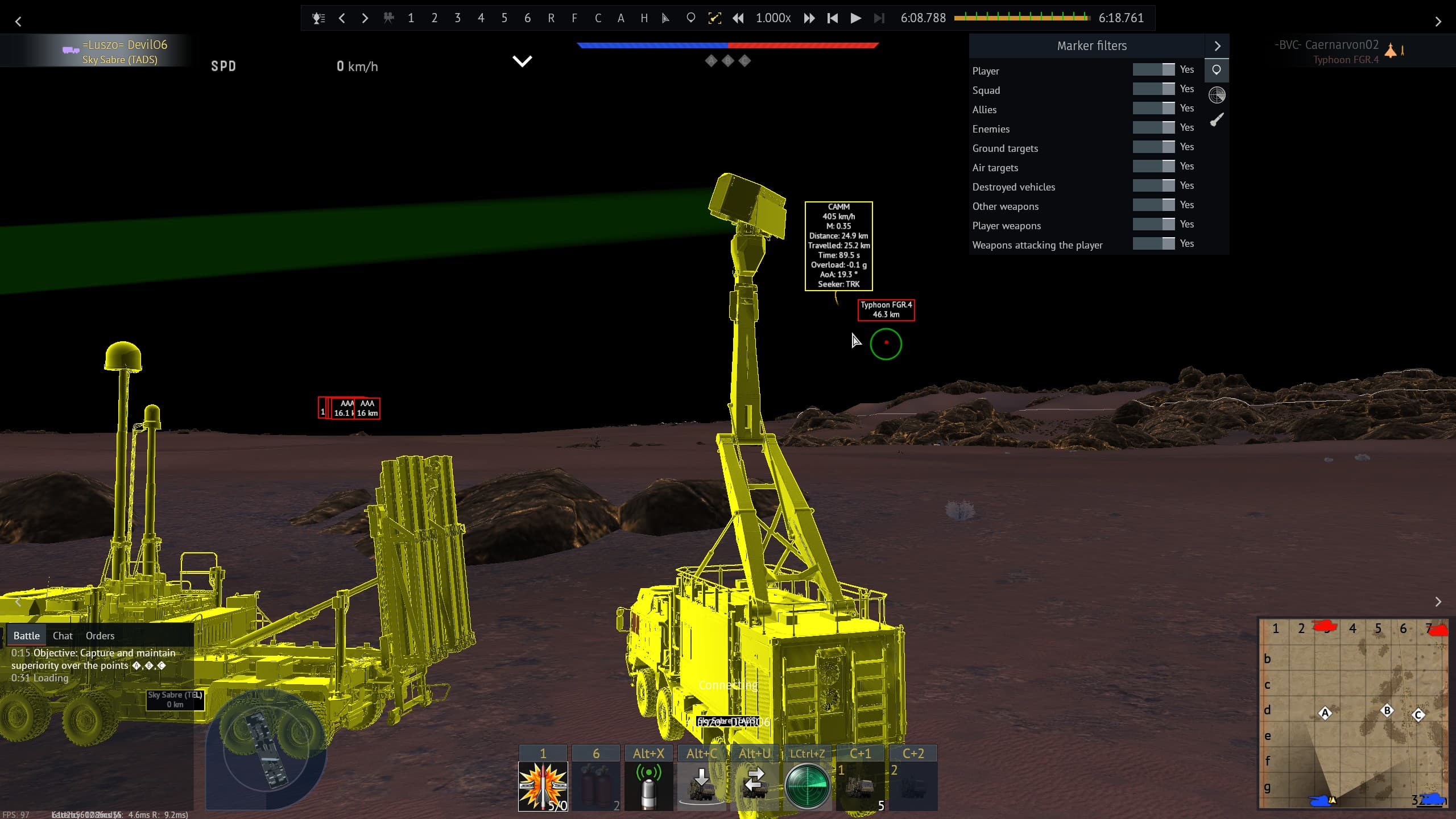Activate the missile launch action icon
Viewport: 1456px width, 819px height.
coord(543,785)
